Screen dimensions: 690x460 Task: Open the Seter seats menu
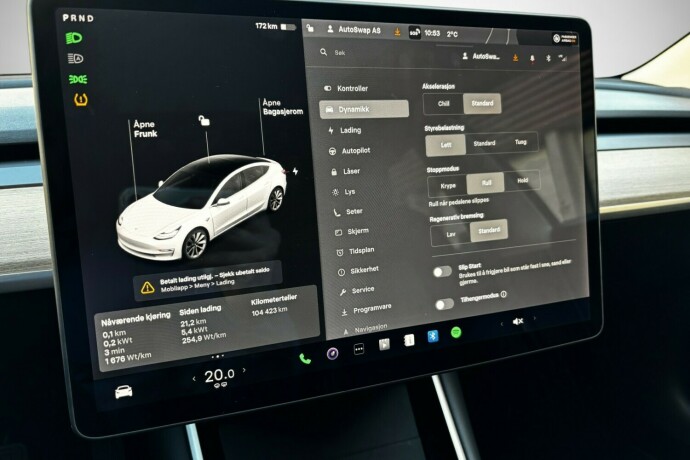[348, 212]
